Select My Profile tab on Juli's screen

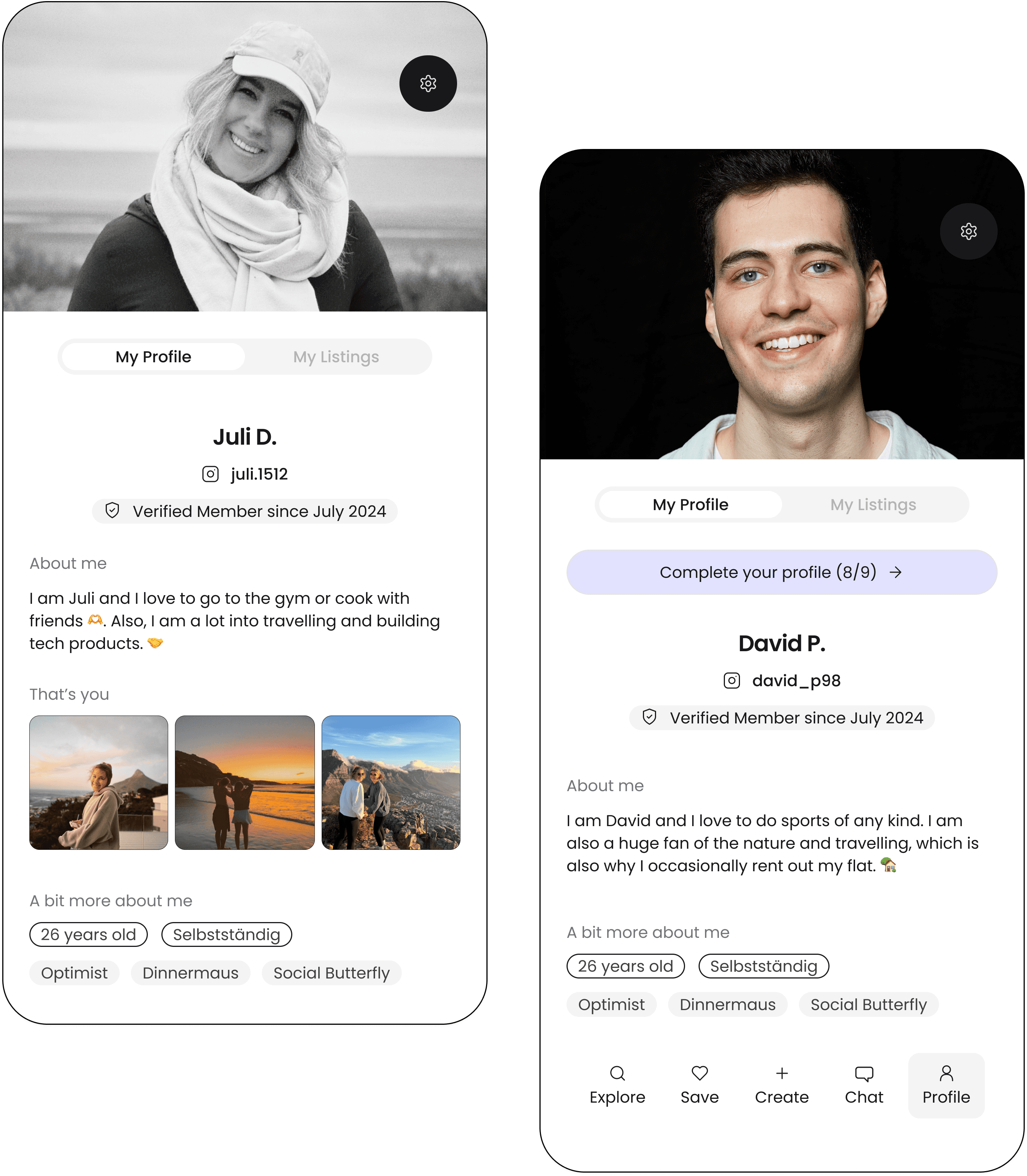click(153, 357)
